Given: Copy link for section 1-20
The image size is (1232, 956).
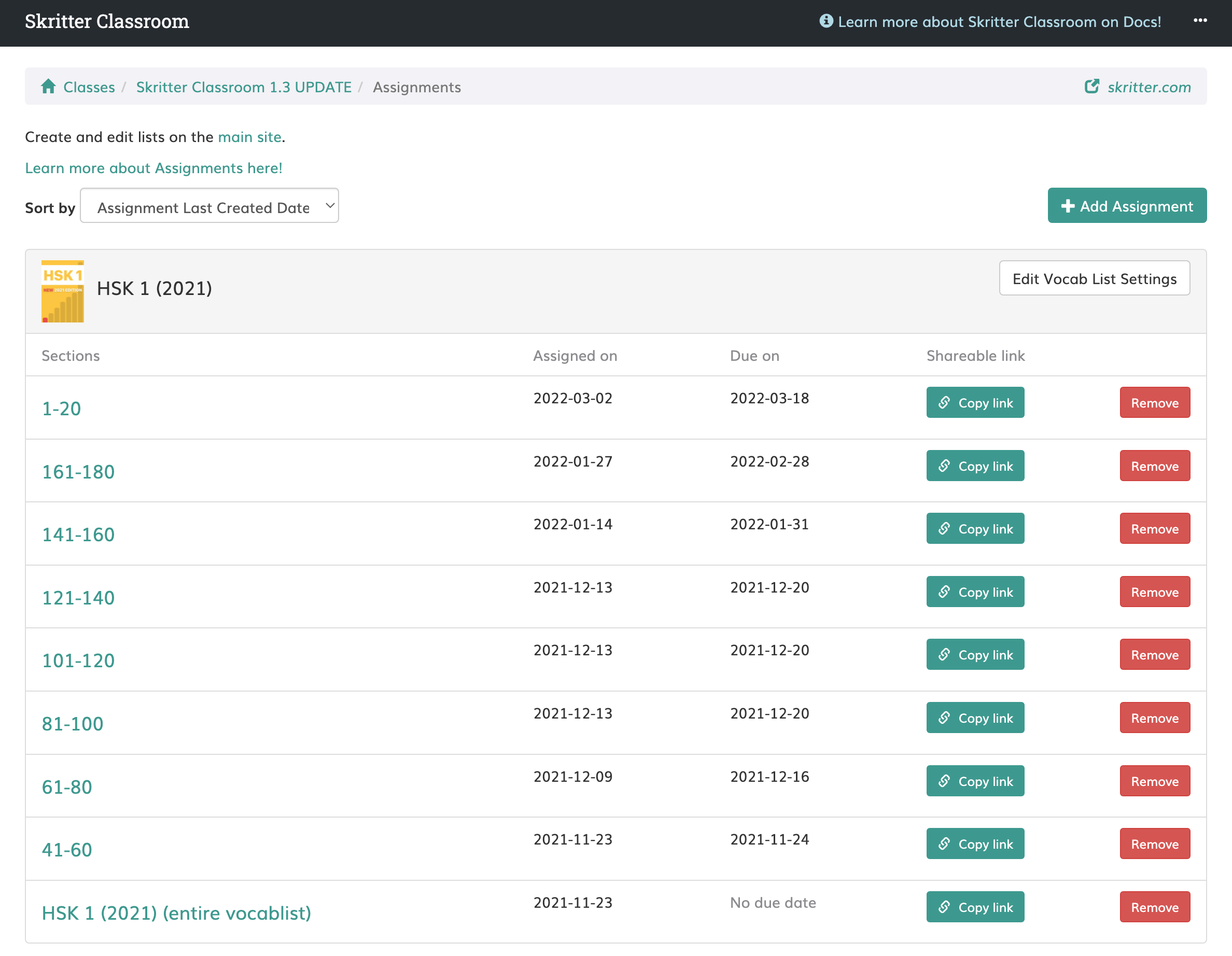Looking at the screenshot, I should (975, 402).
